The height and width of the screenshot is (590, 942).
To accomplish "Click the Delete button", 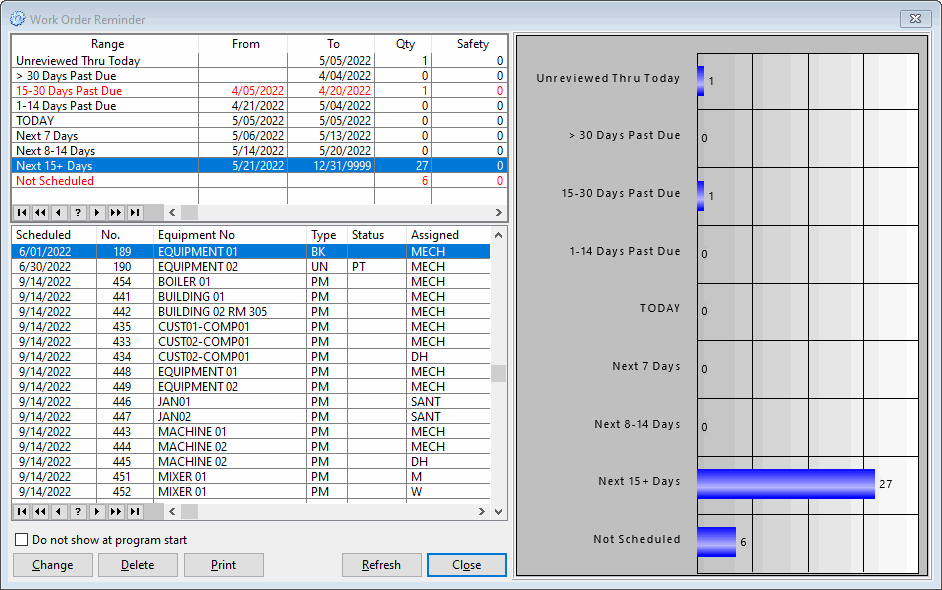I will tap(138, 564).
